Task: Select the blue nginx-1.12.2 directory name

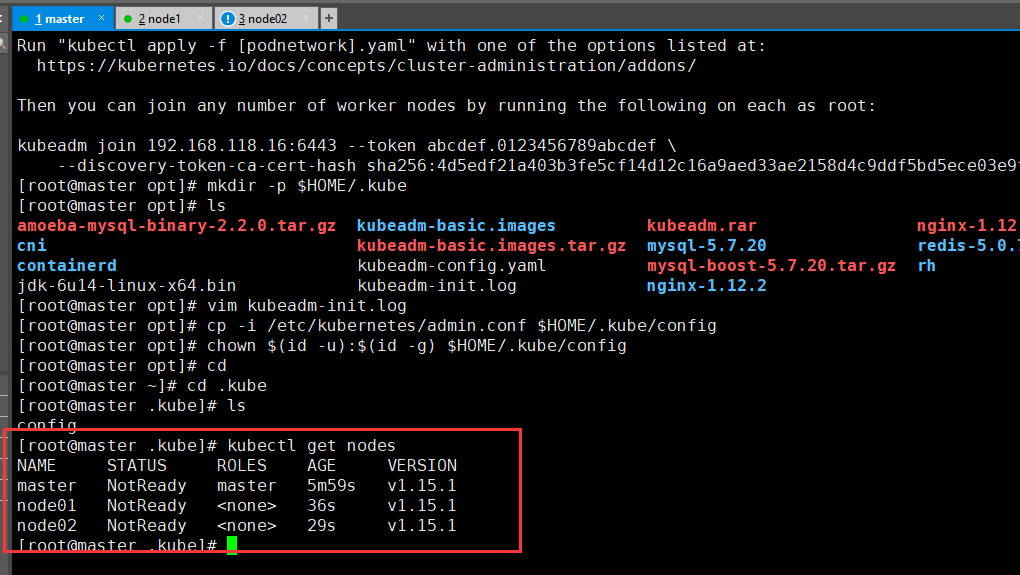Action: pyautogui.click(x=706, y=286)
